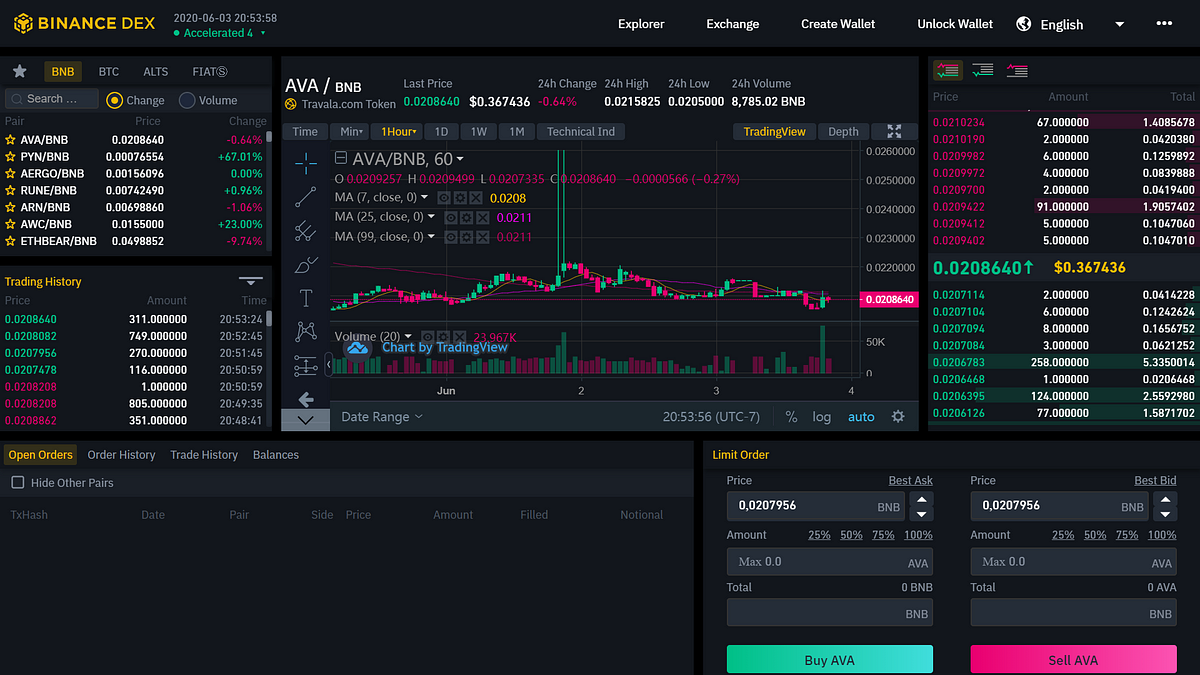The height and width of the screenshot is (675, 1200).
Task: Click the Sell AVA button
Action: coord(1074,660)
